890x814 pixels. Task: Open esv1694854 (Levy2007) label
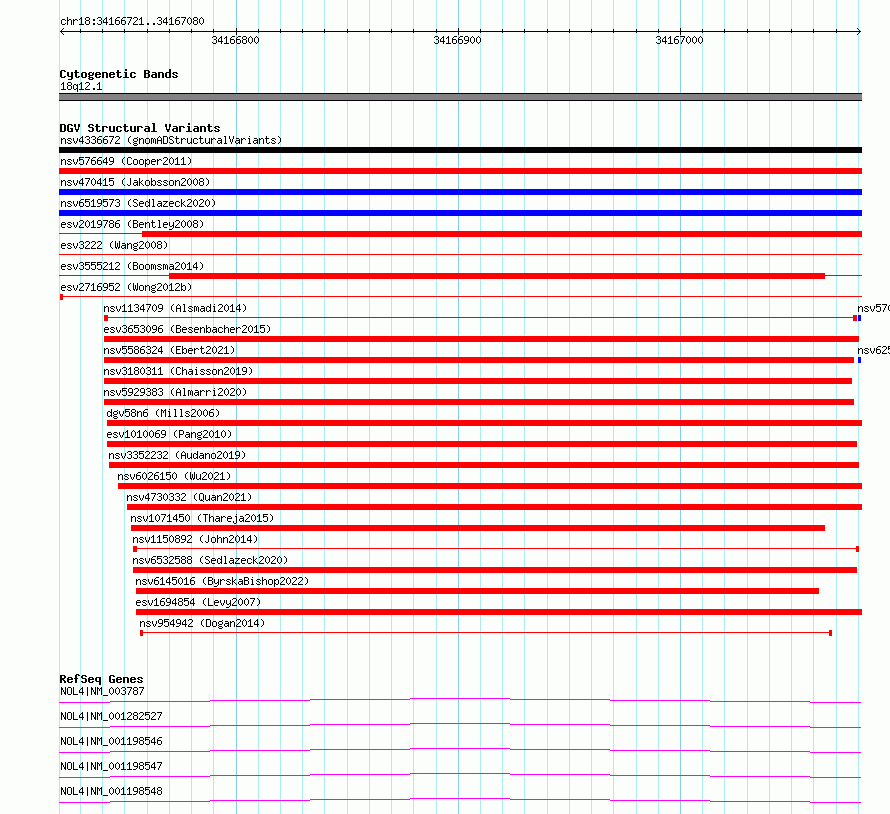click(x=198, y=602)
